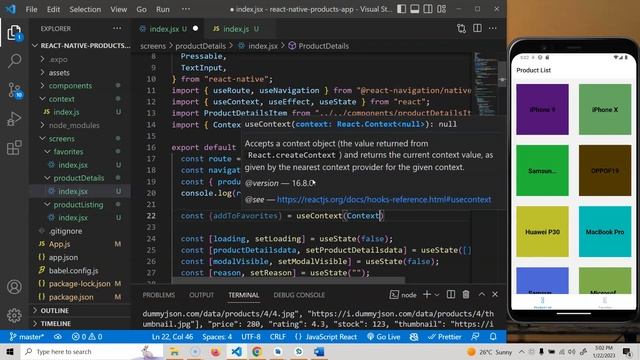
Task: Click the synchronize changes status icon
Action: (58, 337)
